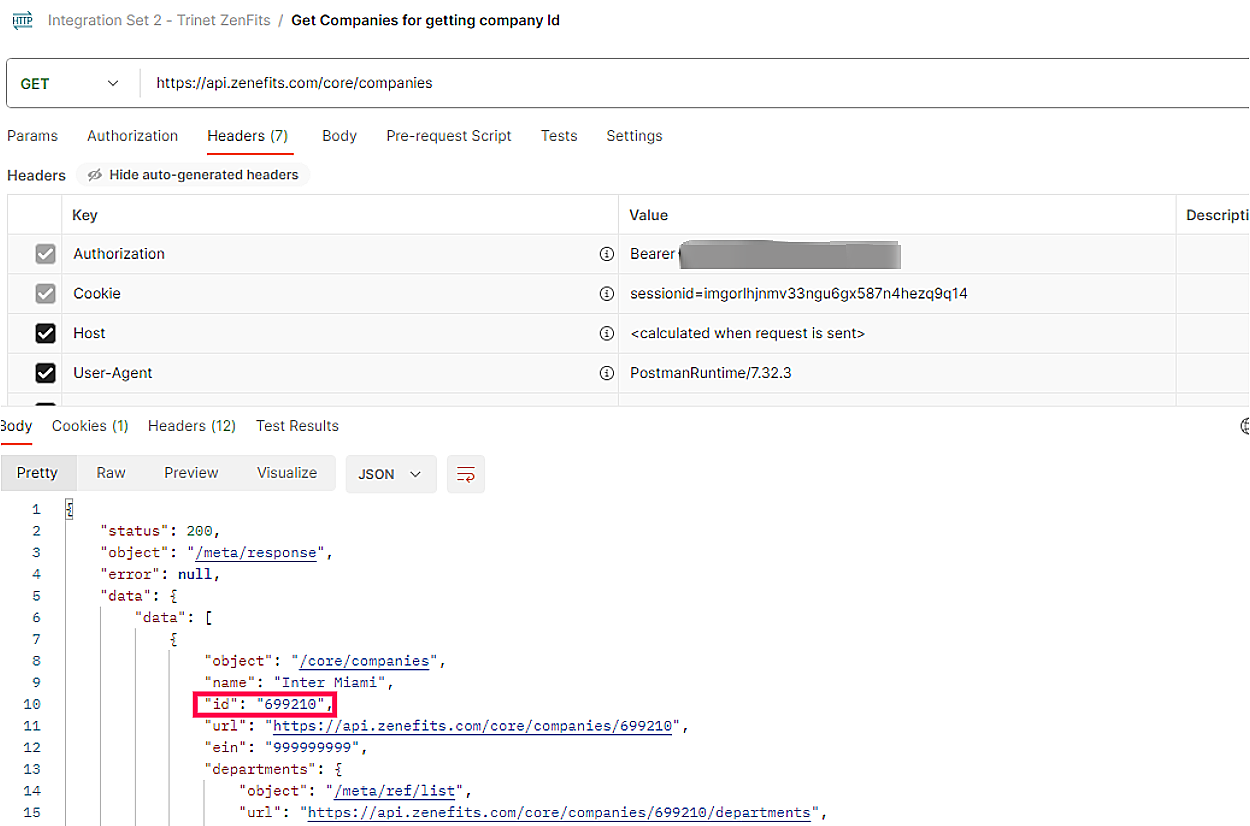Click info icon beside Host header
This screenshot has height=826, width=1250.
[606, 333]
